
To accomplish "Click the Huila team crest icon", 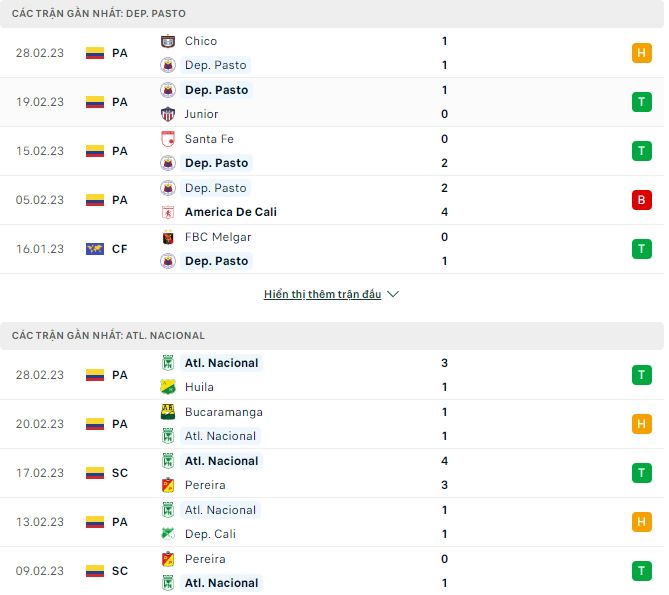I will point(168,387).
